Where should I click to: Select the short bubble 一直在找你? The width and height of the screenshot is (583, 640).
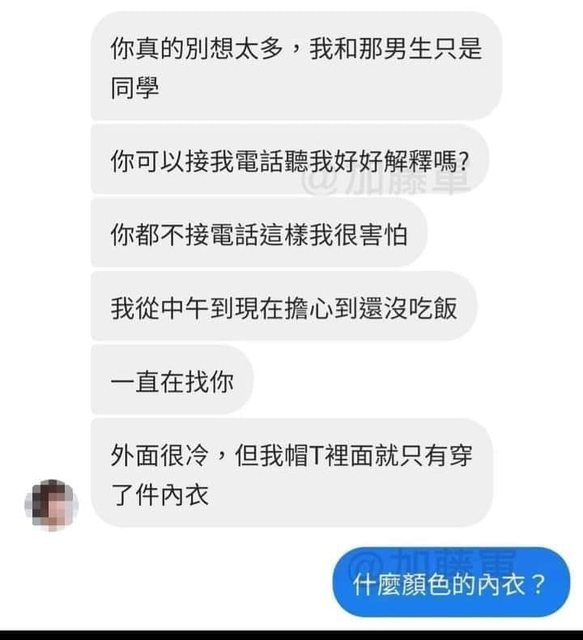(172, 380)
